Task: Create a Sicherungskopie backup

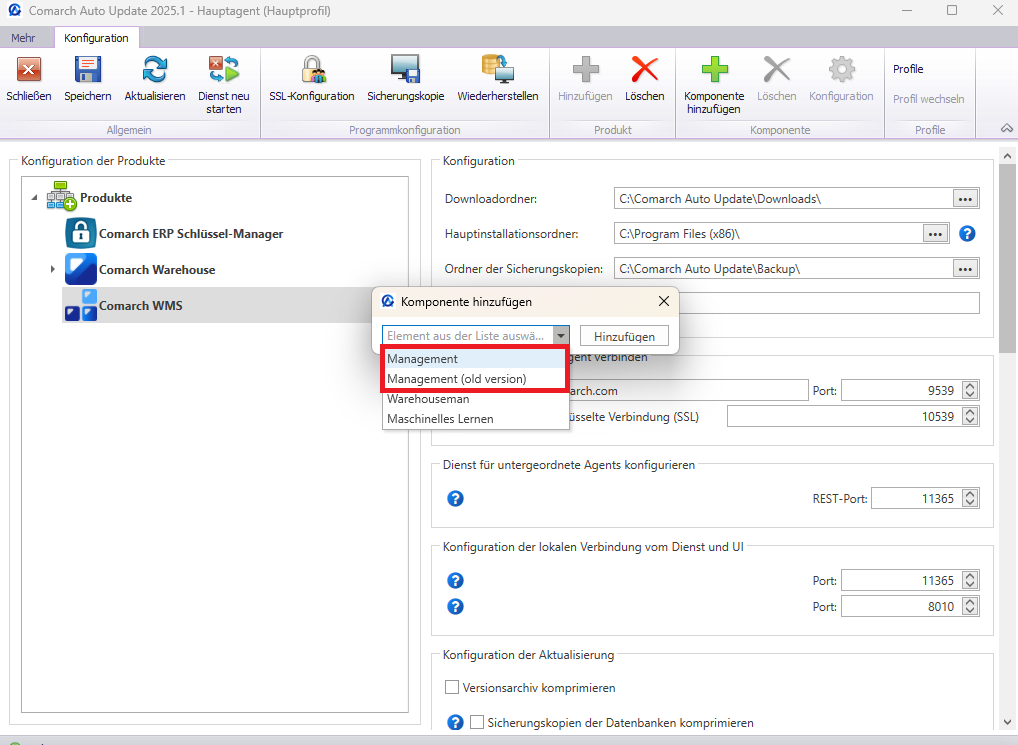Action: click(406, 69)
